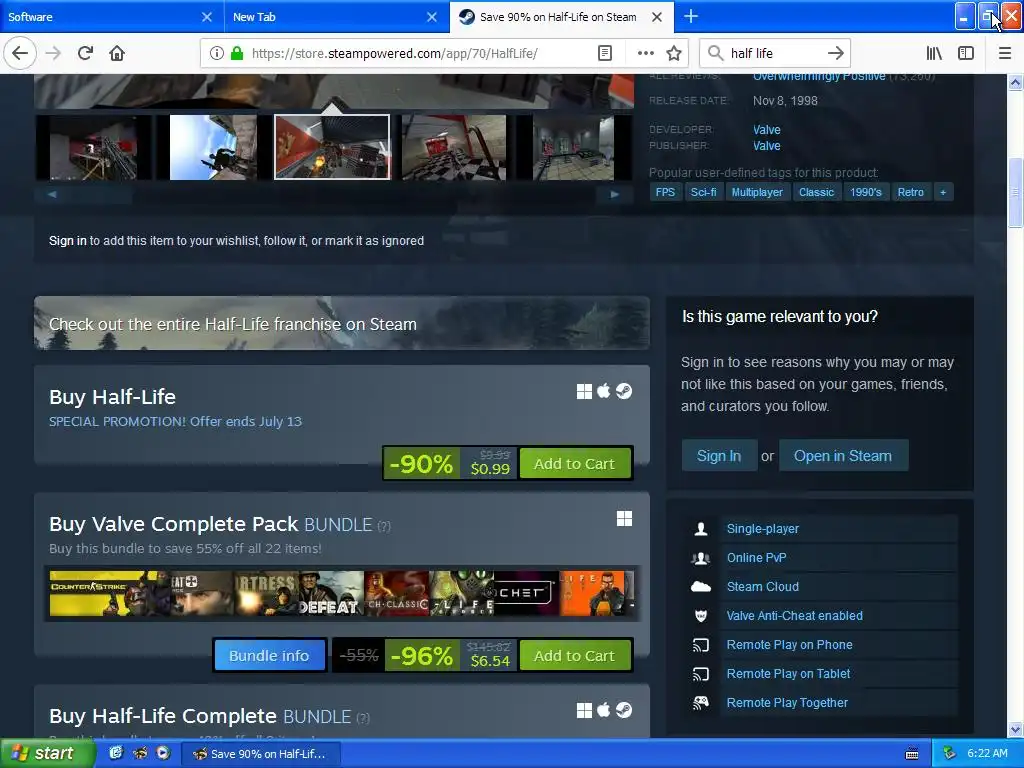Open the Sci-fi tag
This screenshot has height=768, width=1024.
(x=703, y=192)
